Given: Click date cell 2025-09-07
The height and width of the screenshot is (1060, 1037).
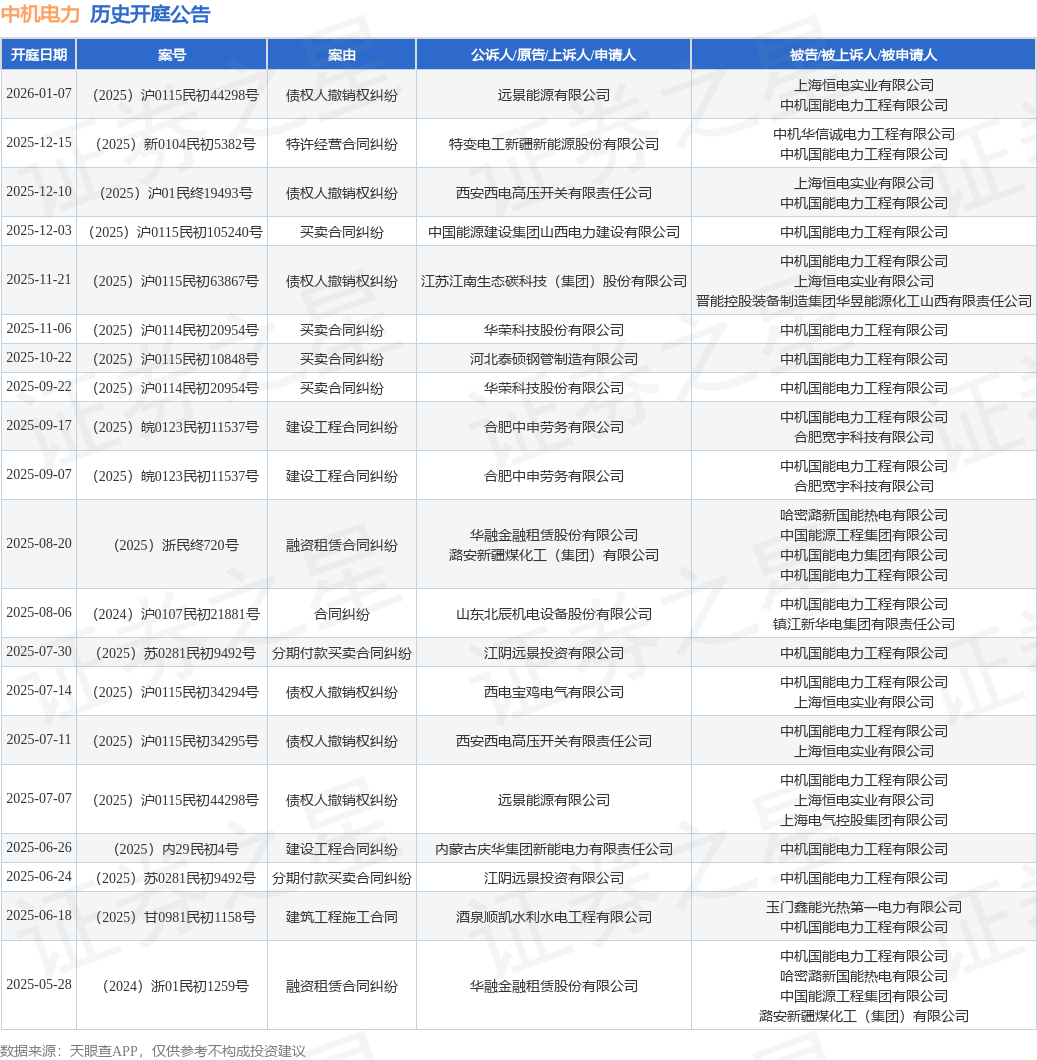Looking at the screenshot, I should (39, 475).
